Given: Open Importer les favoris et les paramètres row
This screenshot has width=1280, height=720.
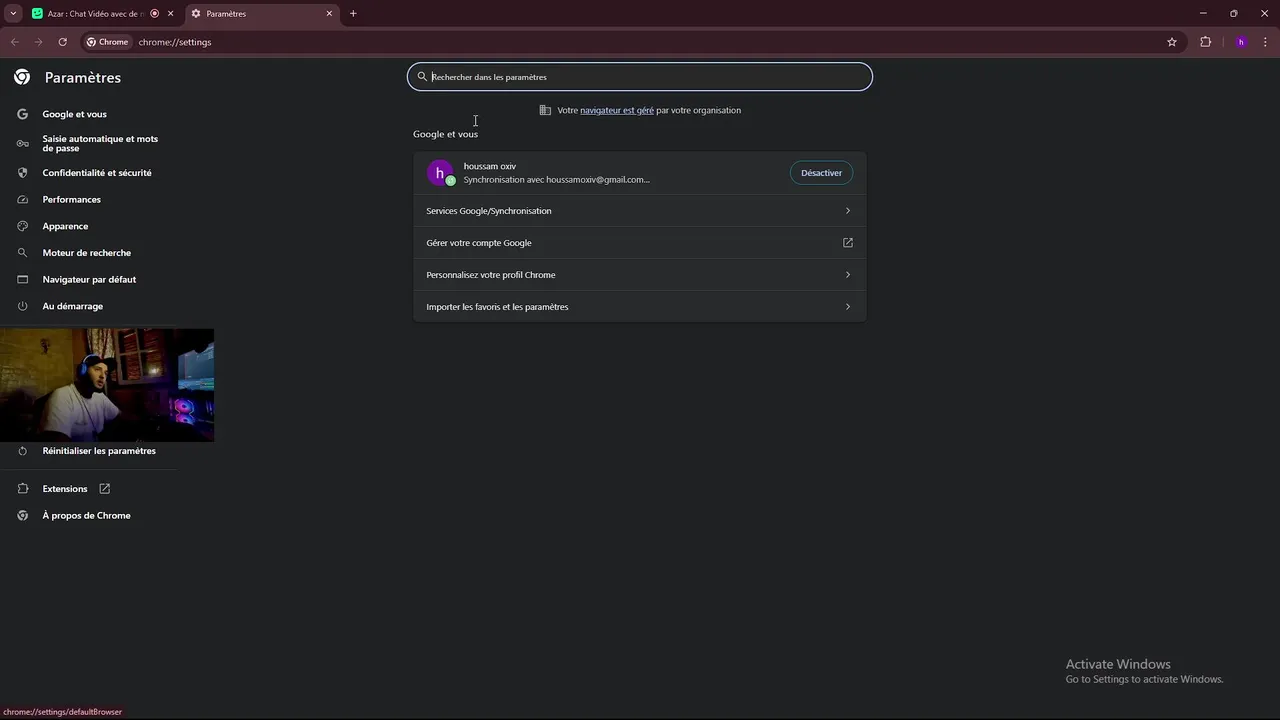Looking at the screenshot, I should 640,307.
